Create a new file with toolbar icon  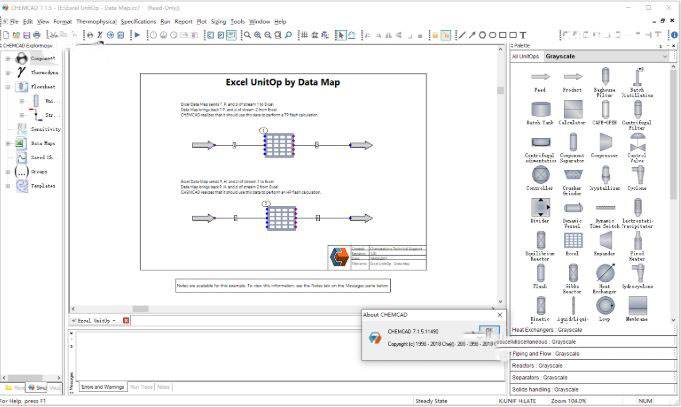coord(6,35)
